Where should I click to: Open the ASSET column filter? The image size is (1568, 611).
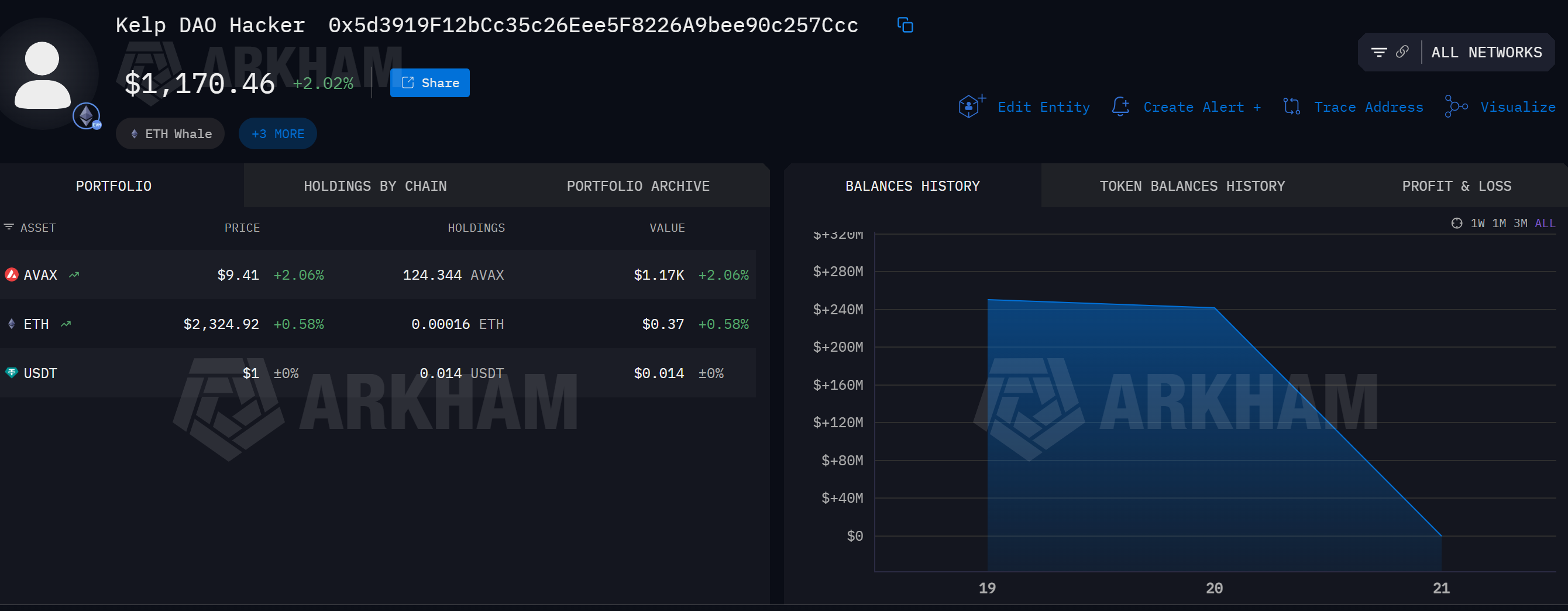[x=8, y=226]
